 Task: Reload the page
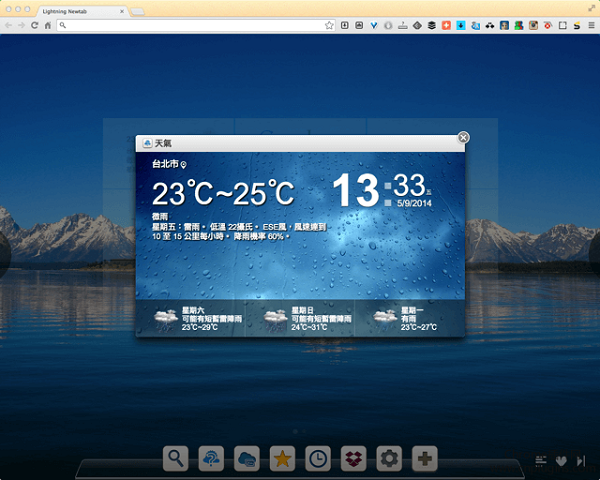[34, 25]
